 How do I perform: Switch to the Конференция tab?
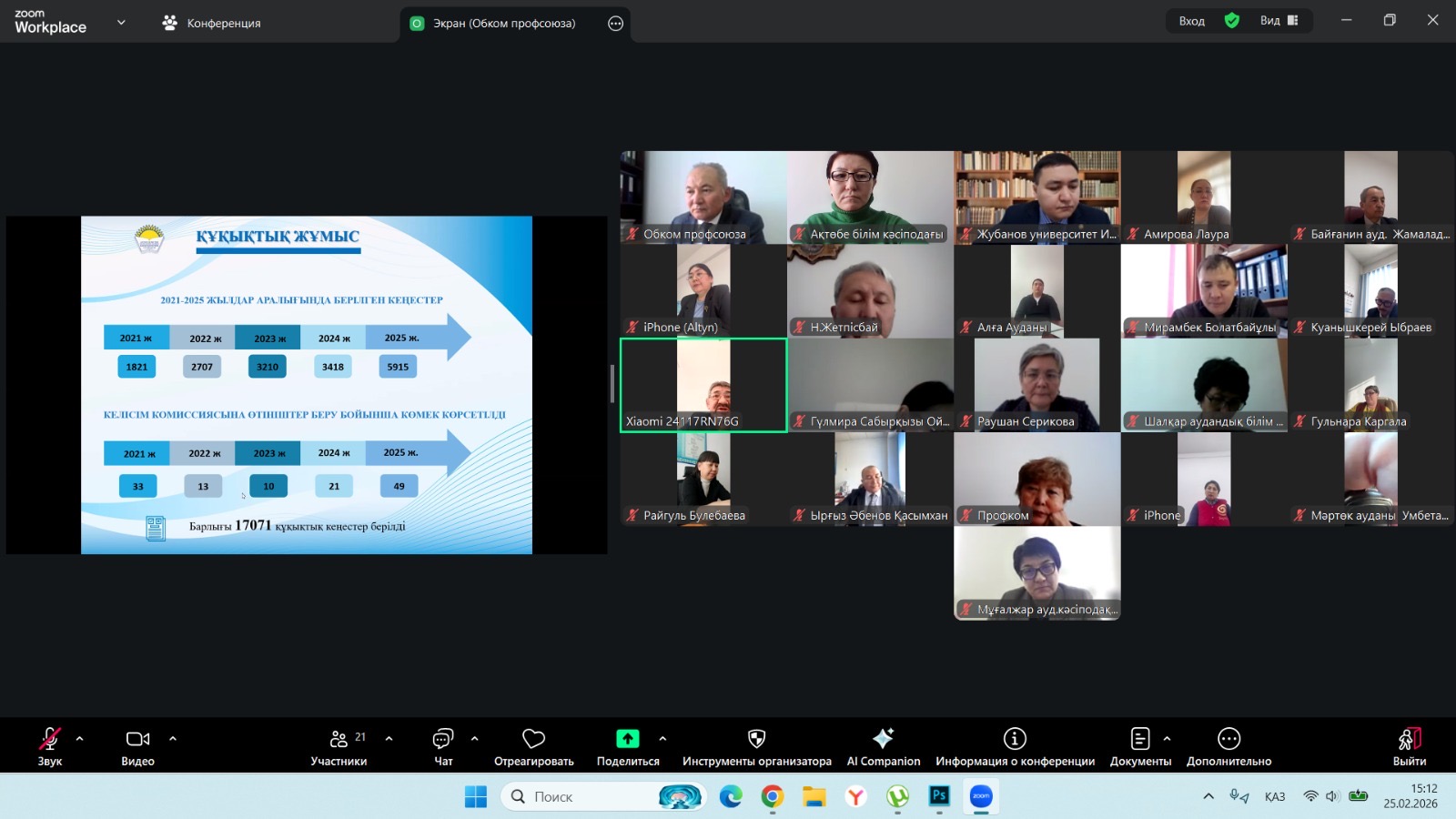(x=212, y=24)
